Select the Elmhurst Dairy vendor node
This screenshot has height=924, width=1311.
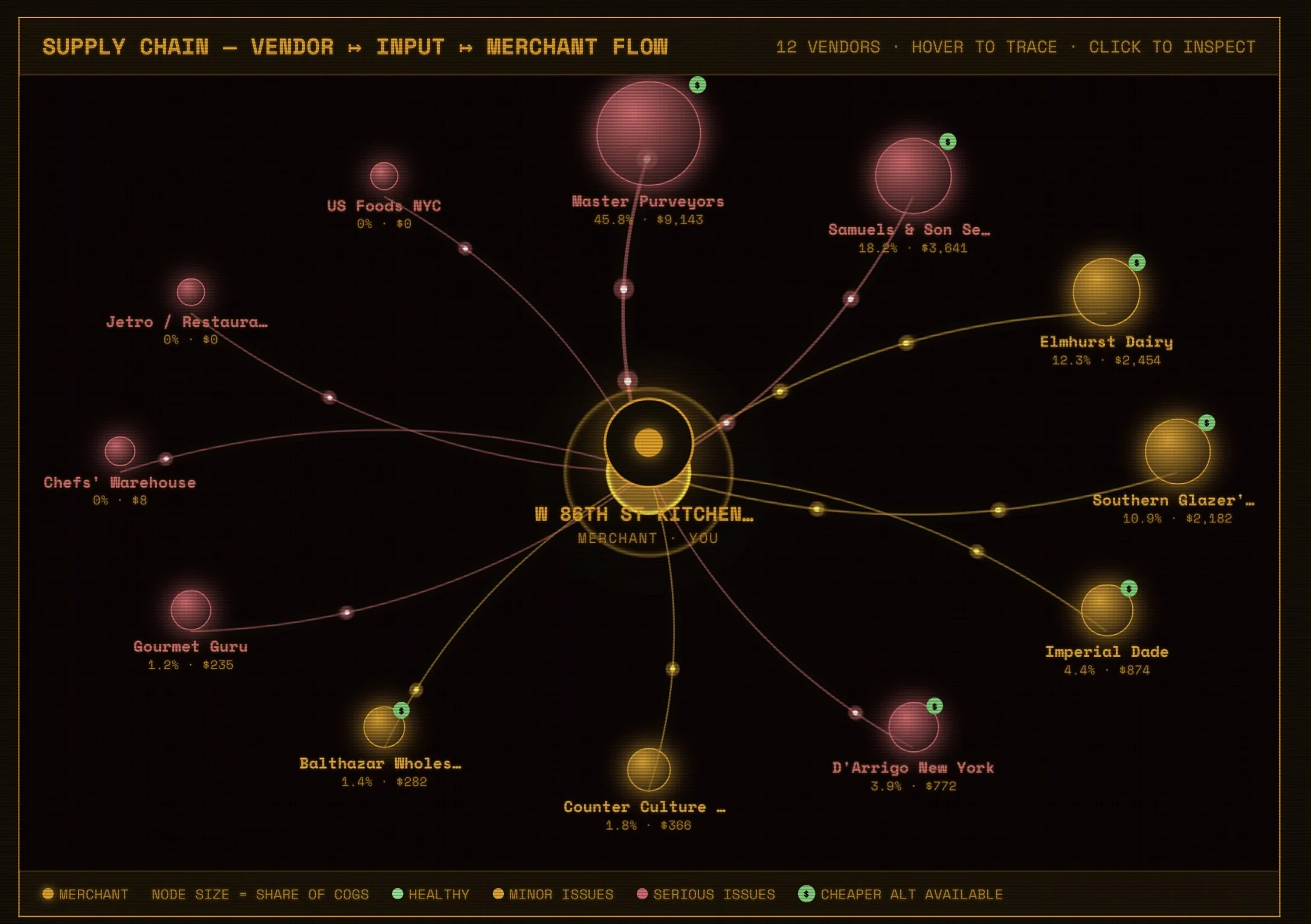point(1106,292)
